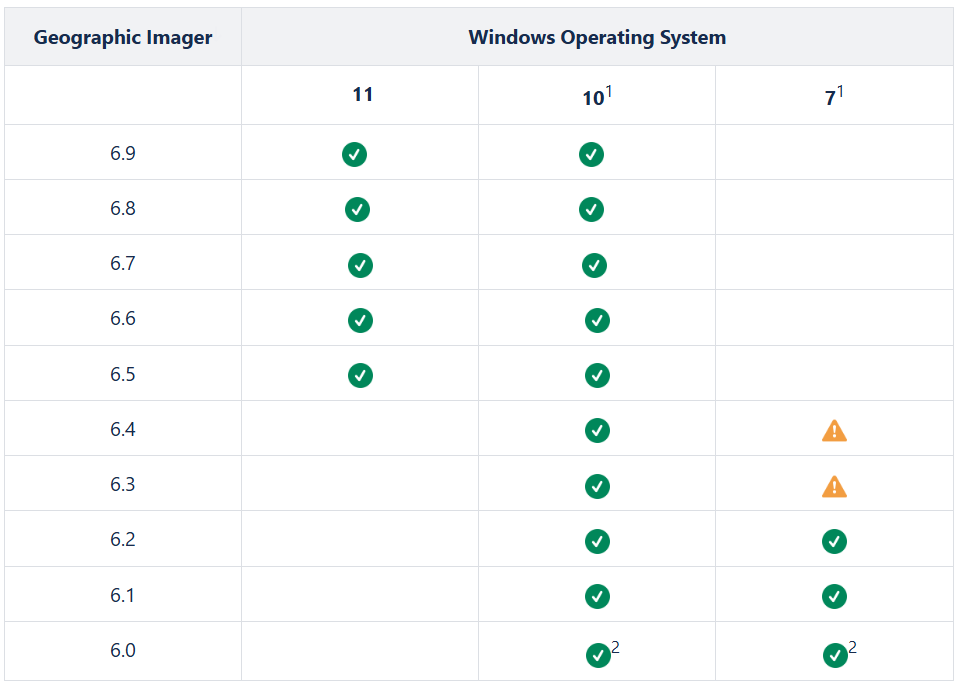
Task: Click the green check for 6.4 on Windows 10
Action: click(x=597, y=430)
